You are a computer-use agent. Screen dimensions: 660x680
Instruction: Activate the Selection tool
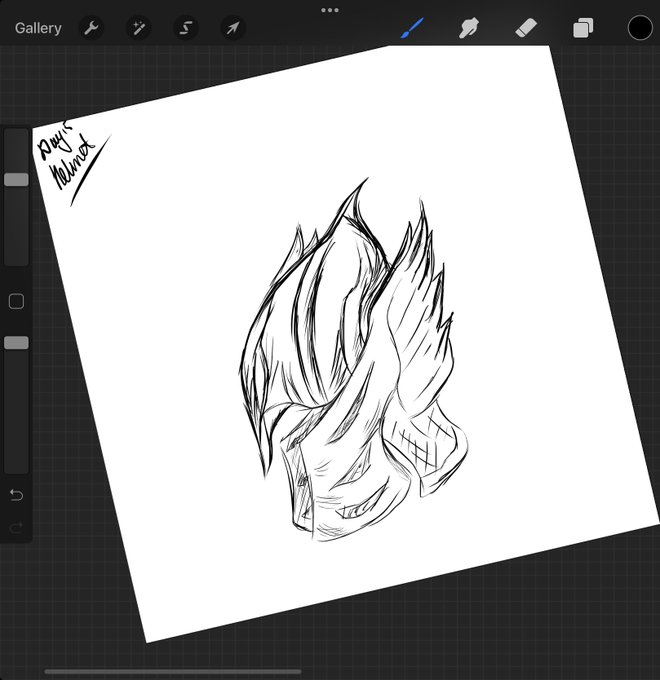tap(186, 28)
